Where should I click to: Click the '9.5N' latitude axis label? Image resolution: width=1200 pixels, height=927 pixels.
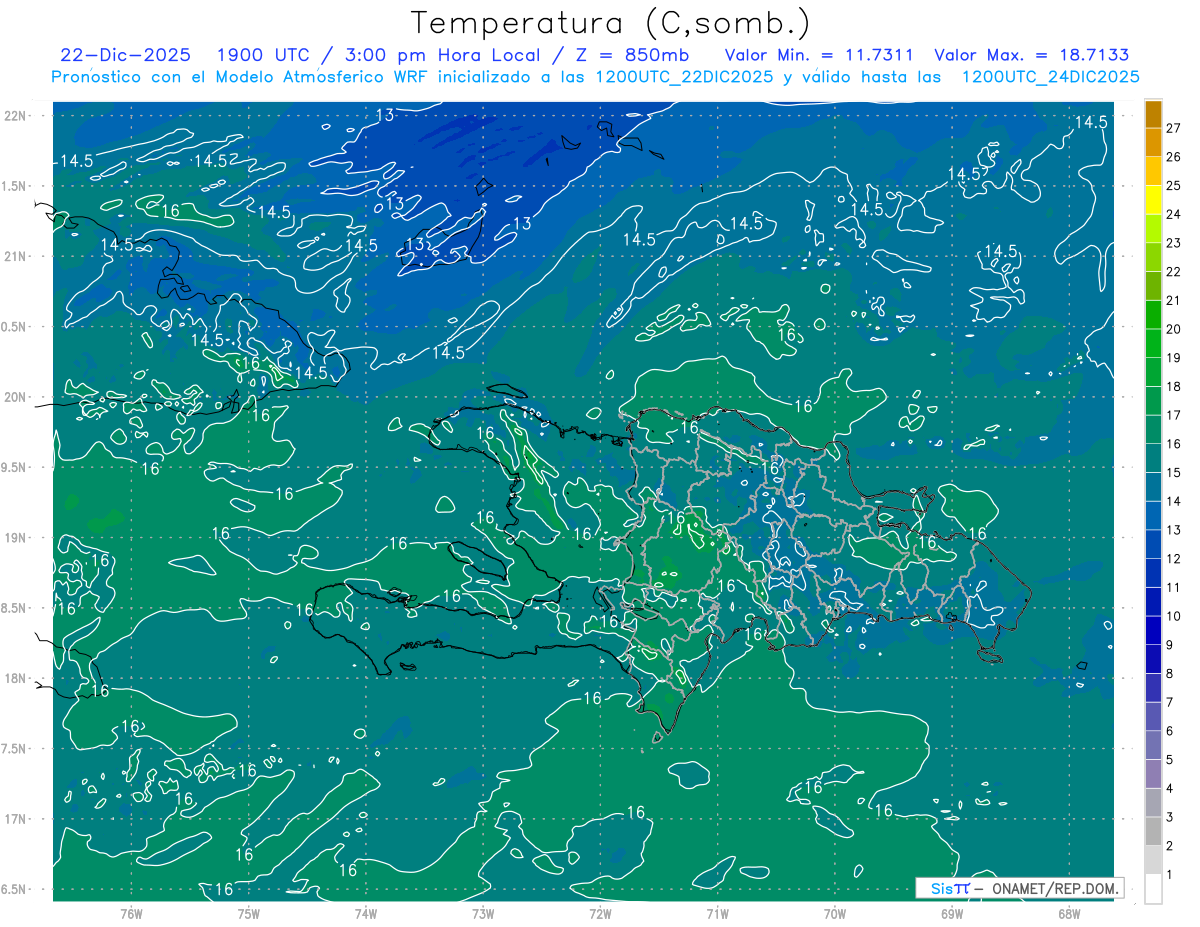(x=14, y=468)
